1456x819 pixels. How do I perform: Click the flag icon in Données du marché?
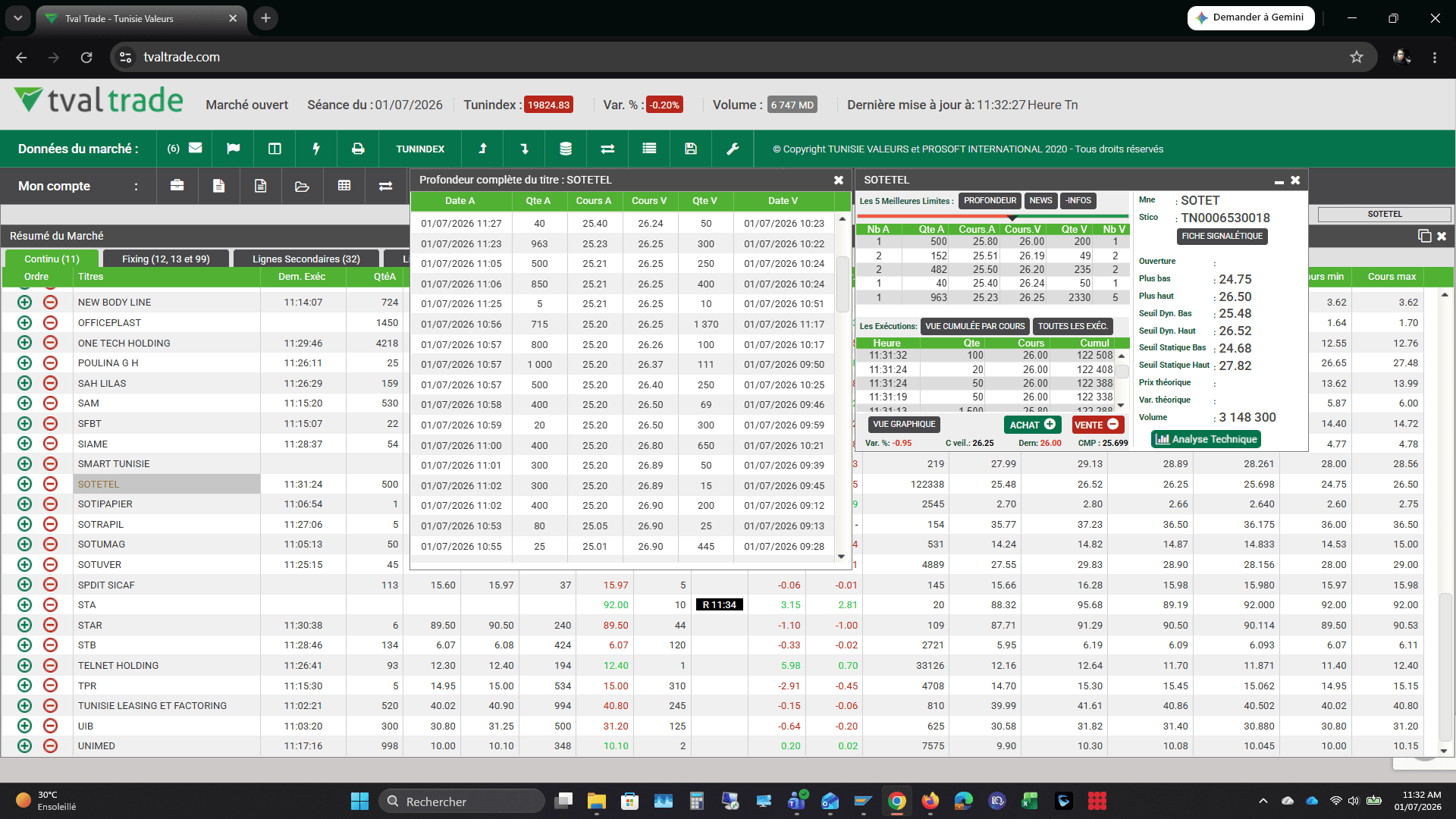pyautogui.click(x=234, y=149)
